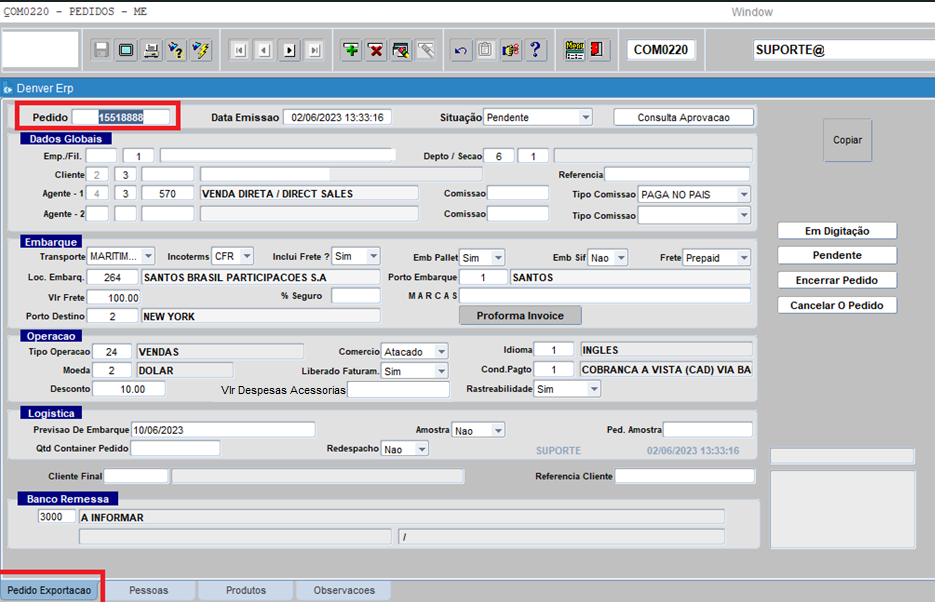The width and height of the screenshot is (935, 602).
Task: Go to the next record arrow icon
Action: (289, 51)
